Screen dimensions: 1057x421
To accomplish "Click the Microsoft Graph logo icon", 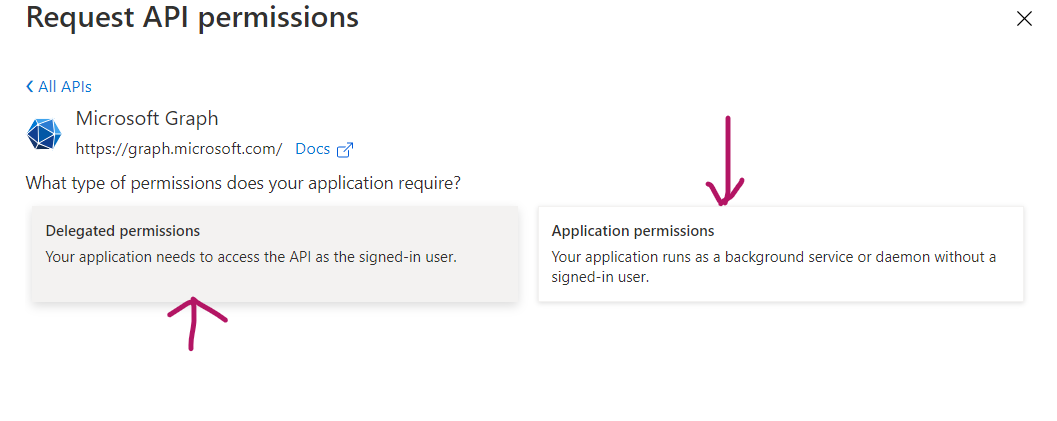I will [x=44, y=133].
